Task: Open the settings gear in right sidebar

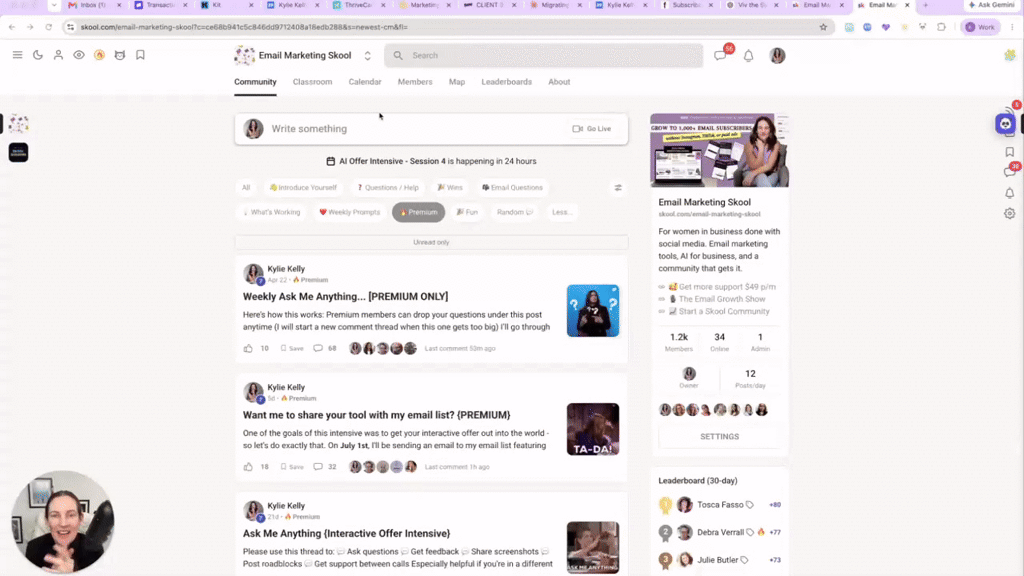Action: point(1010,214)
